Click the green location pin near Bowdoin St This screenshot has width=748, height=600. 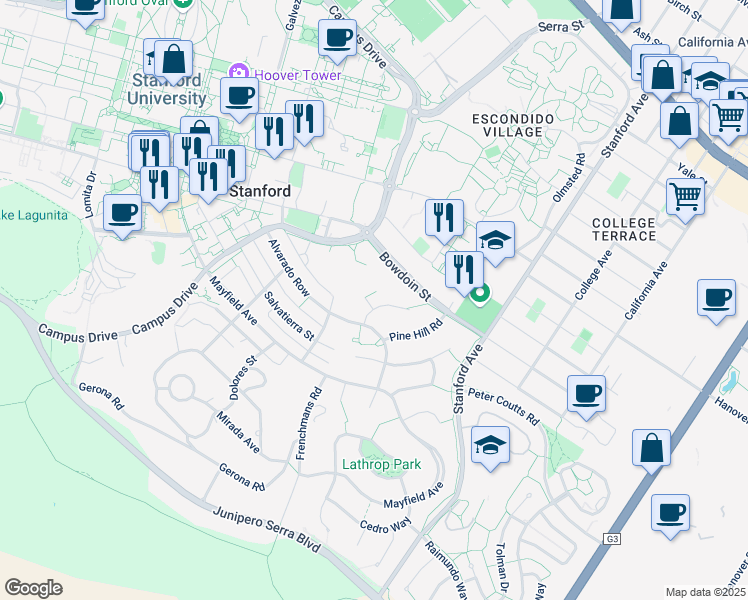[x=480, y=295]
